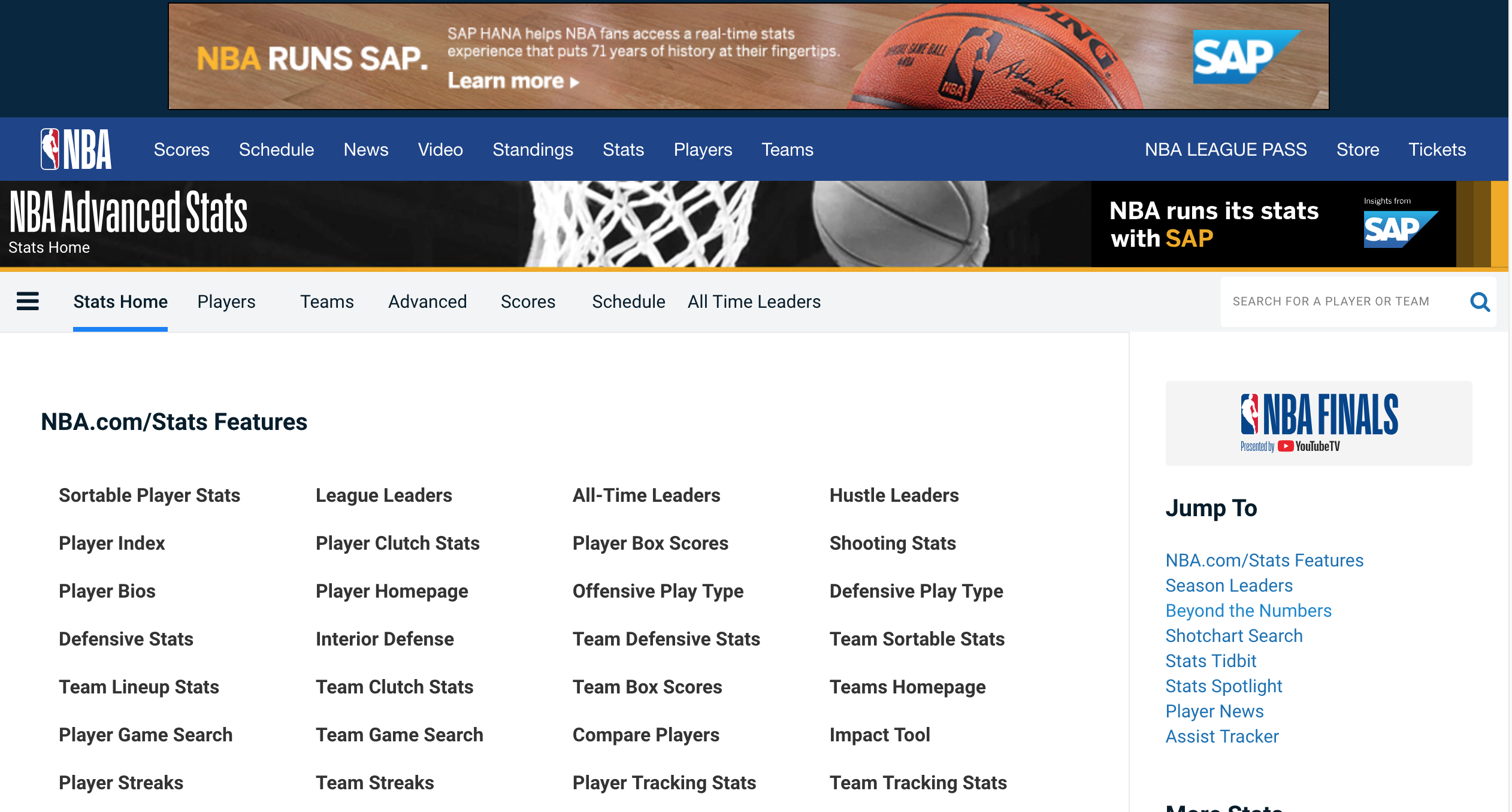Open Team Defensive Stats
The height and width of the screenshot is (812, 1512).
[666, 639]
